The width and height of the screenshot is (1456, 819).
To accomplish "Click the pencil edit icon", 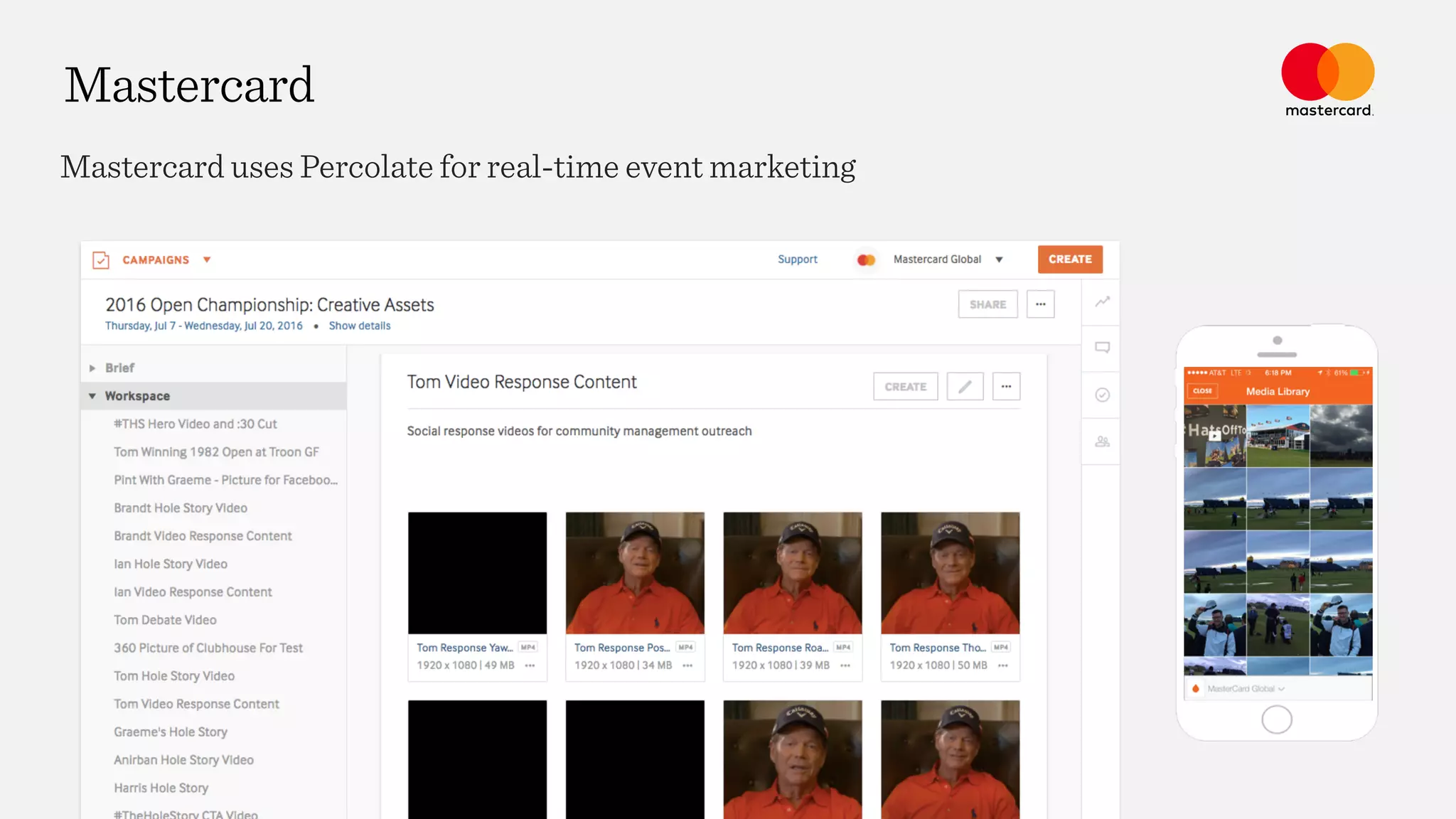I will tap(965, 387).
